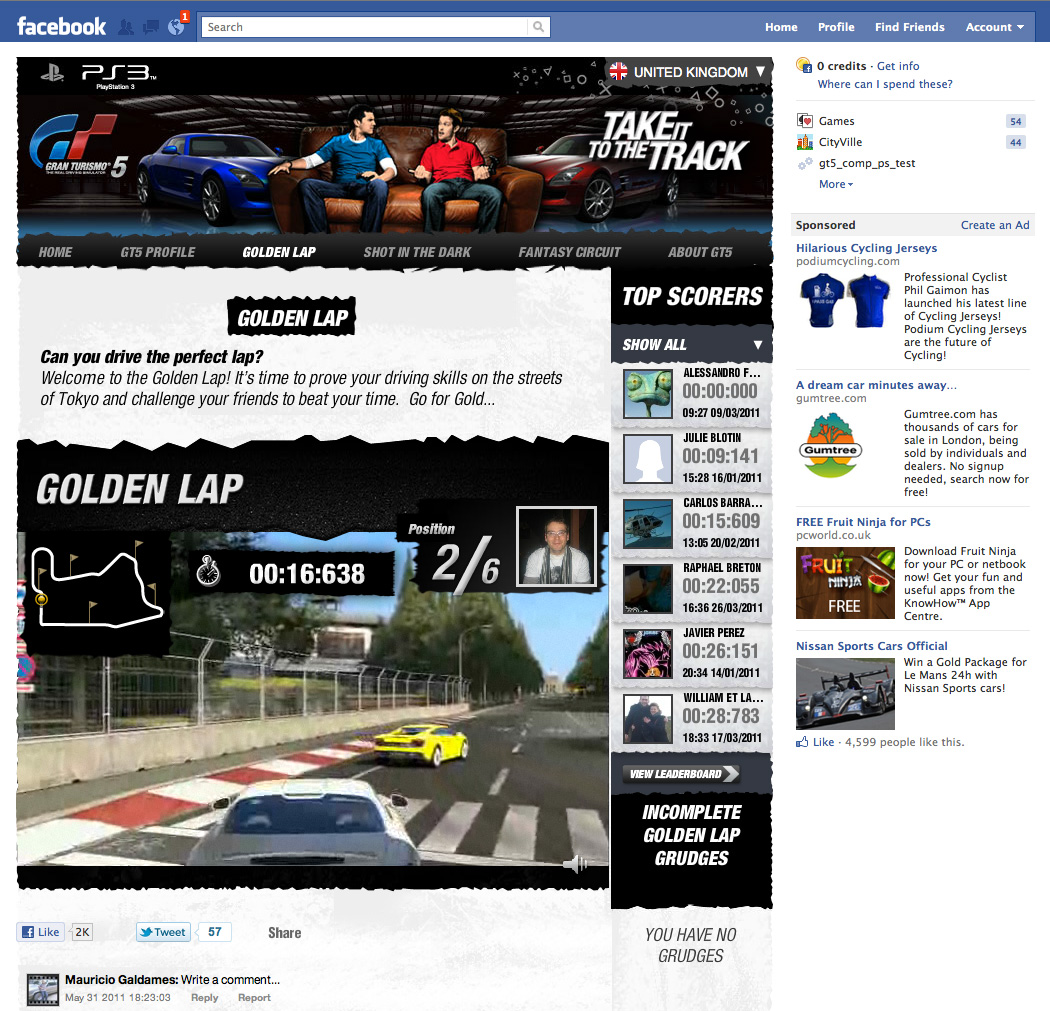Click the Games app icon in sidebar
The image size is (1050, 1011).
pyautogui.click(x=804, y=121)
